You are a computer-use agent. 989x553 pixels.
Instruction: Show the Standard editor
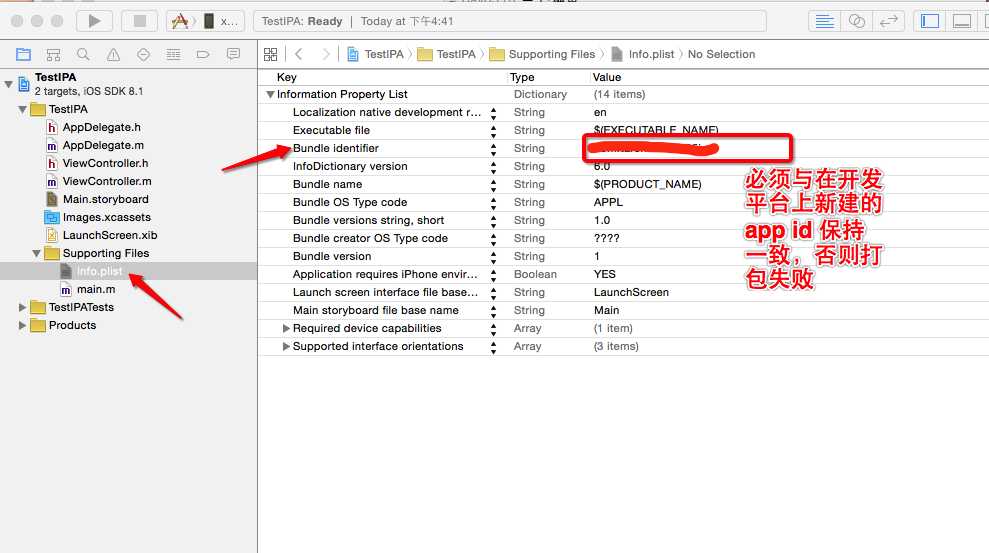coord(824,21)
